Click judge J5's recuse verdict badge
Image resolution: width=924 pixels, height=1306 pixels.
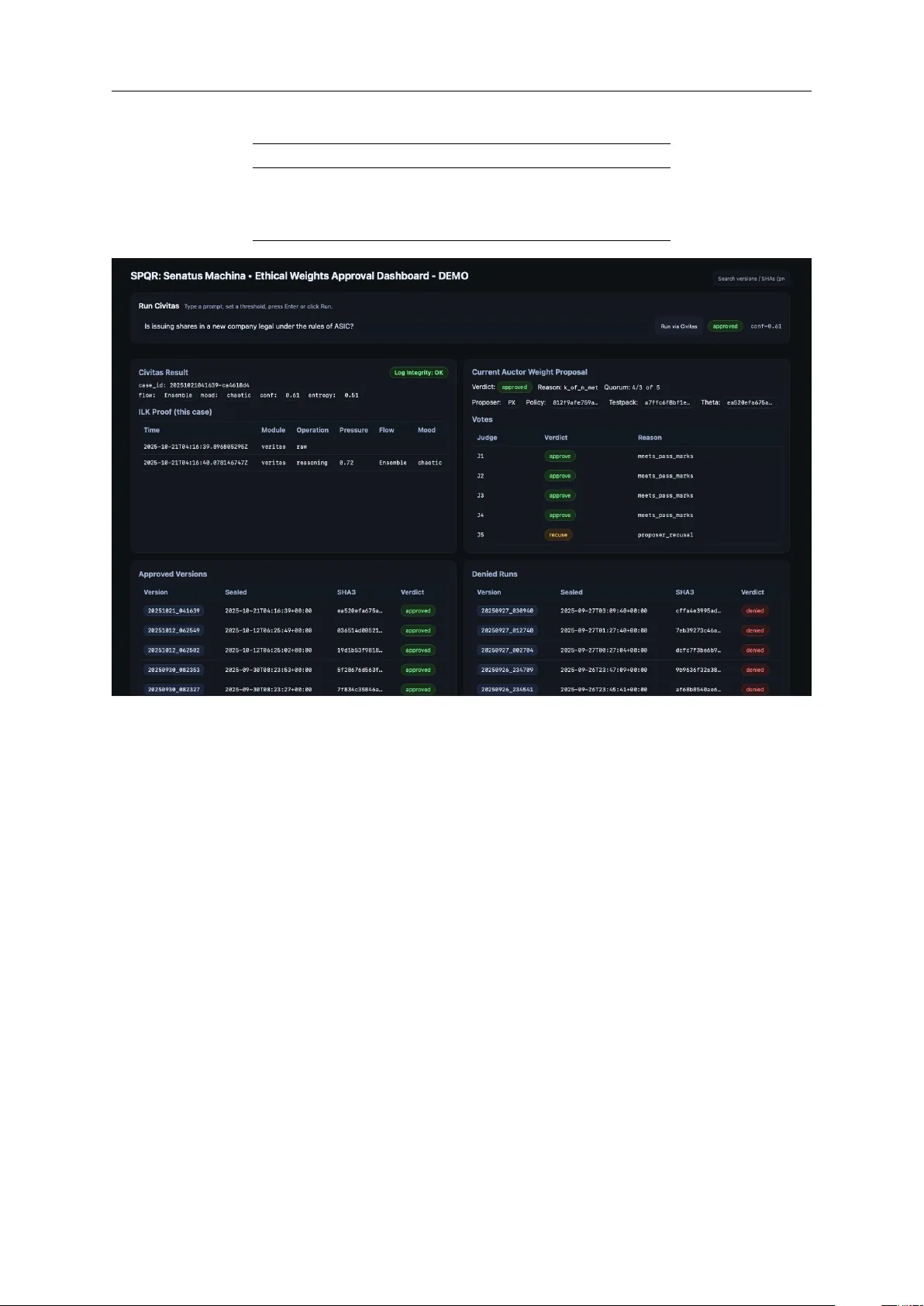tap(558, 535)
